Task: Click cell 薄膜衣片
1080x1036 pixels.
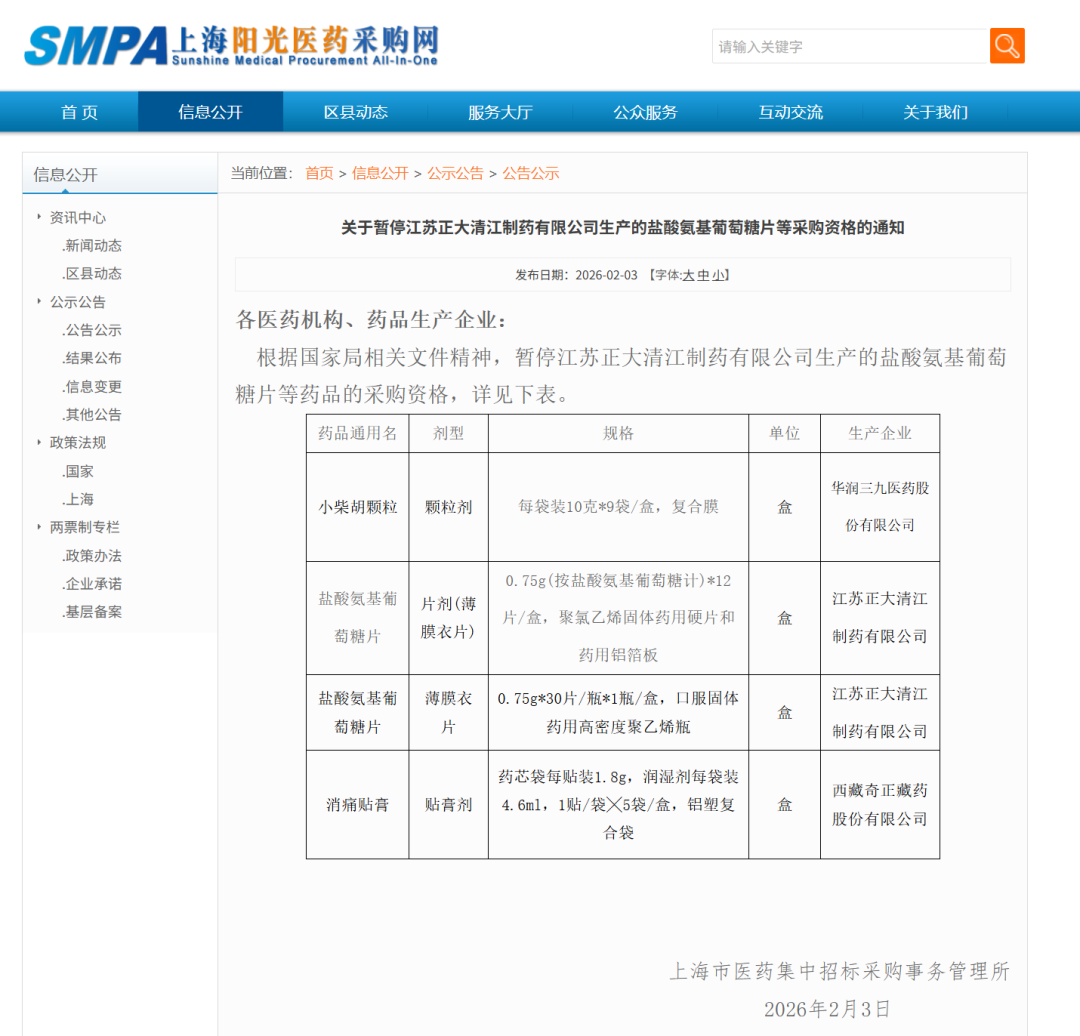Action: coord(448,712)
